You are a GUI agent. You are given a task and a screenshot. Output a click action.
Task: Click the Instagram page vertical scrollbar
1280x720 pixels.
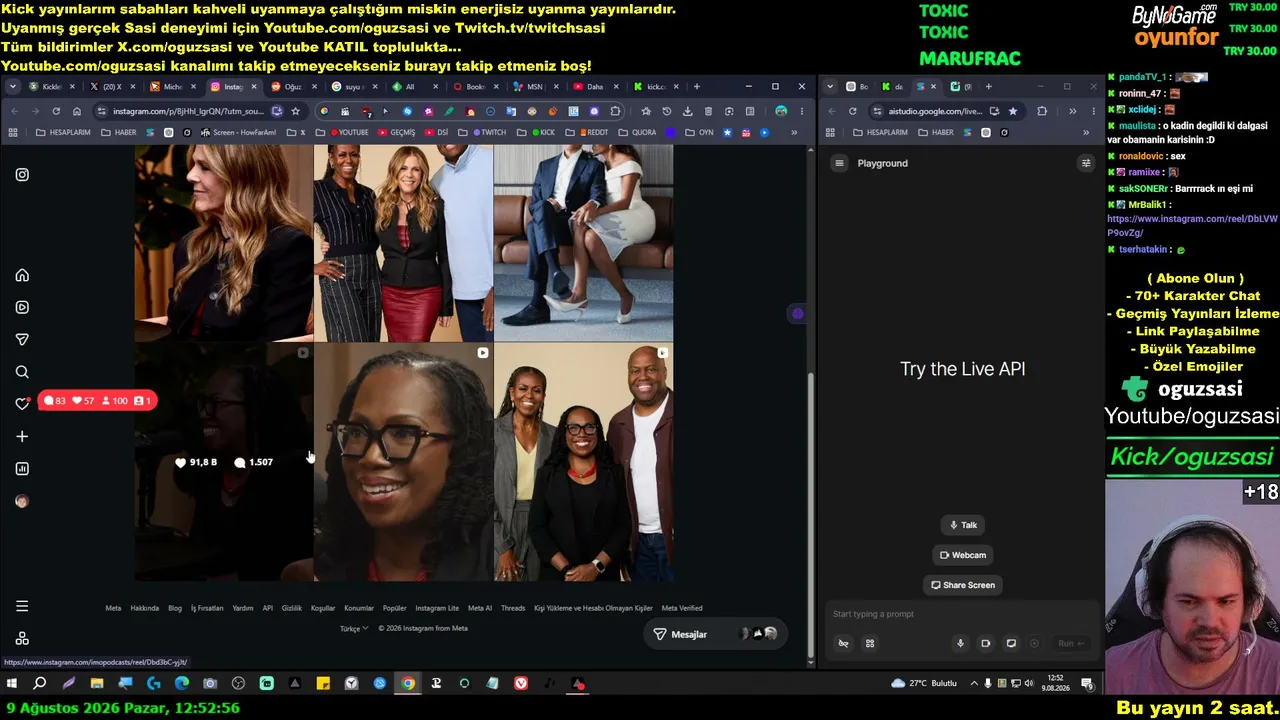click(810, 515)
